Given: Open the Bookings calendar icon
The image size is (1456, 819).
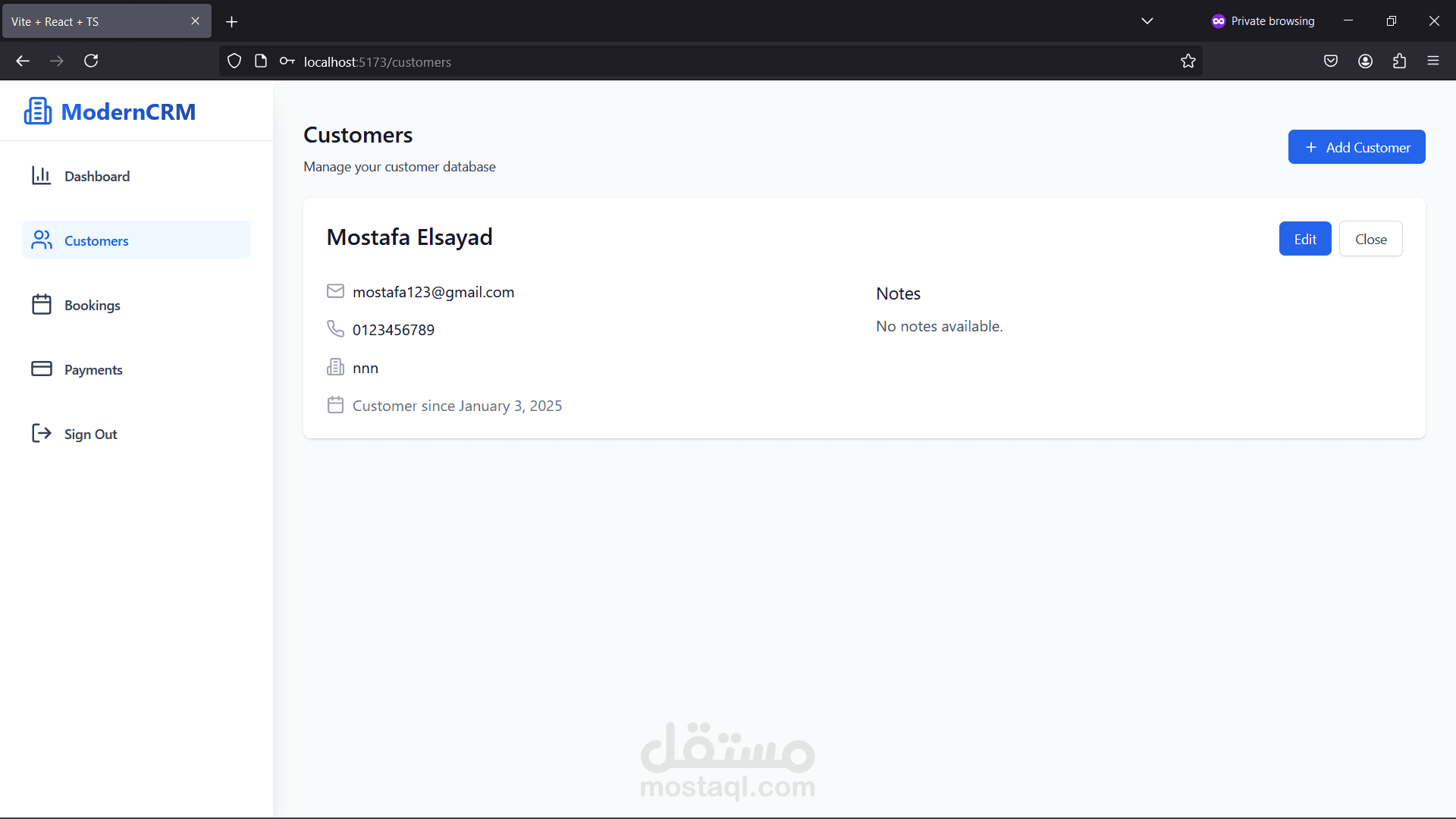Looking at the screenshot, I should (x=42, y=305).
